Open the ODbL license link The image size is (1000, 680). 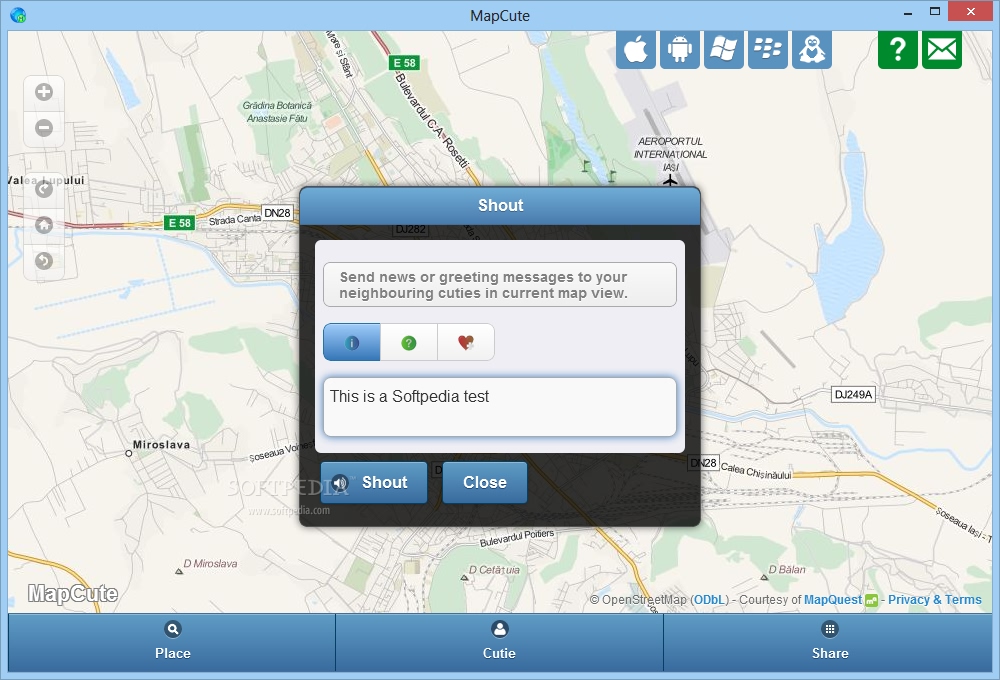tap(709, 600)
